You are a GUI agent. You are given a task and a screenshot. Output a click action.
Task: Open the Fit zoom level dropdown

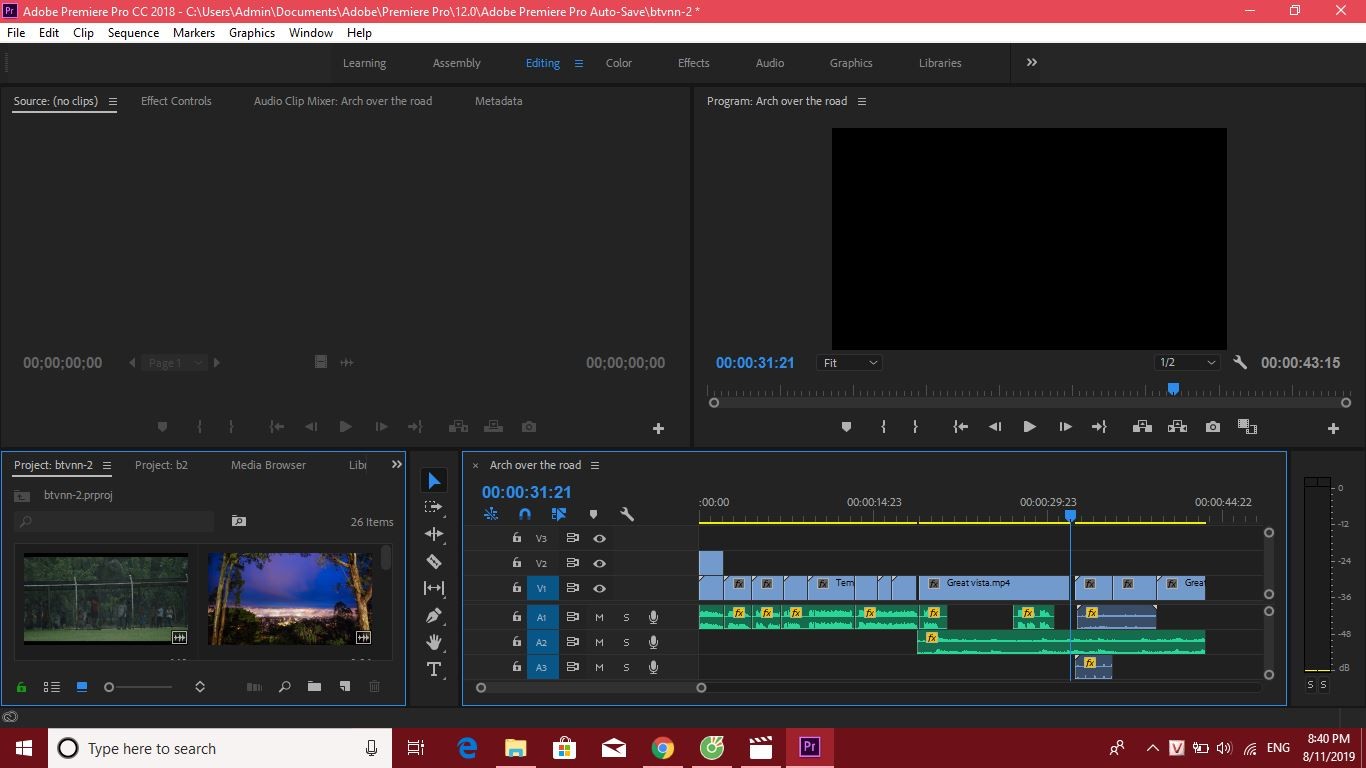click(x=850, y=363)
